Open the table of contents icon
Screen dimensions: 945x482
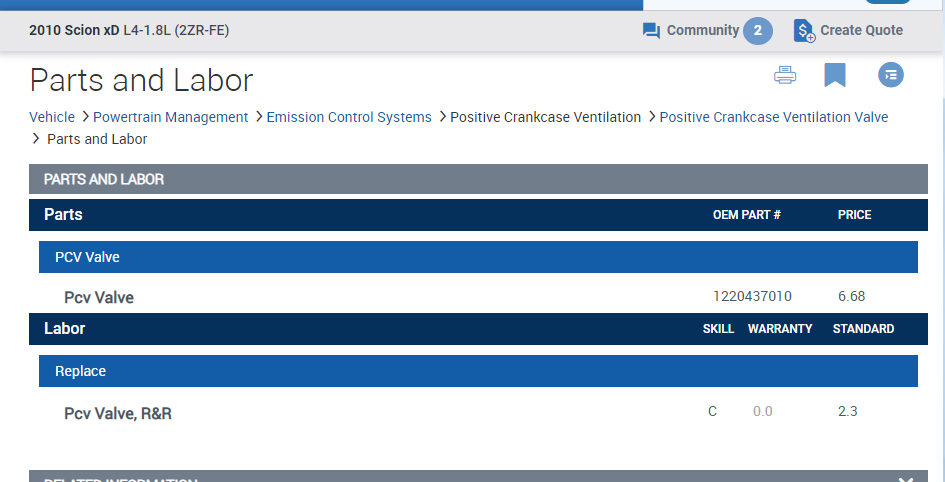(x=890, y=75)
